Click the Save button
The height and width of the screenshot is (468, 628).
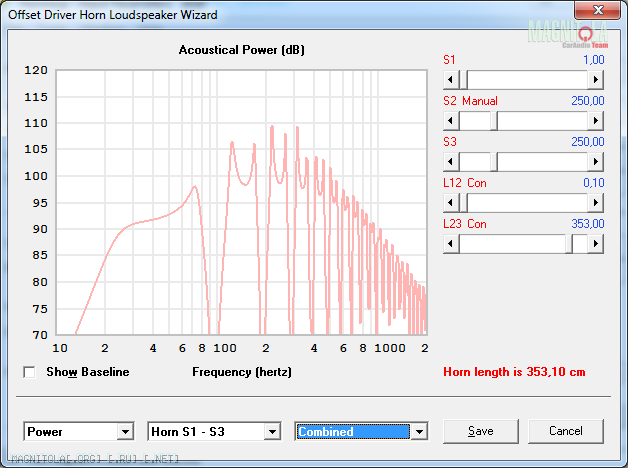[481, 431]
